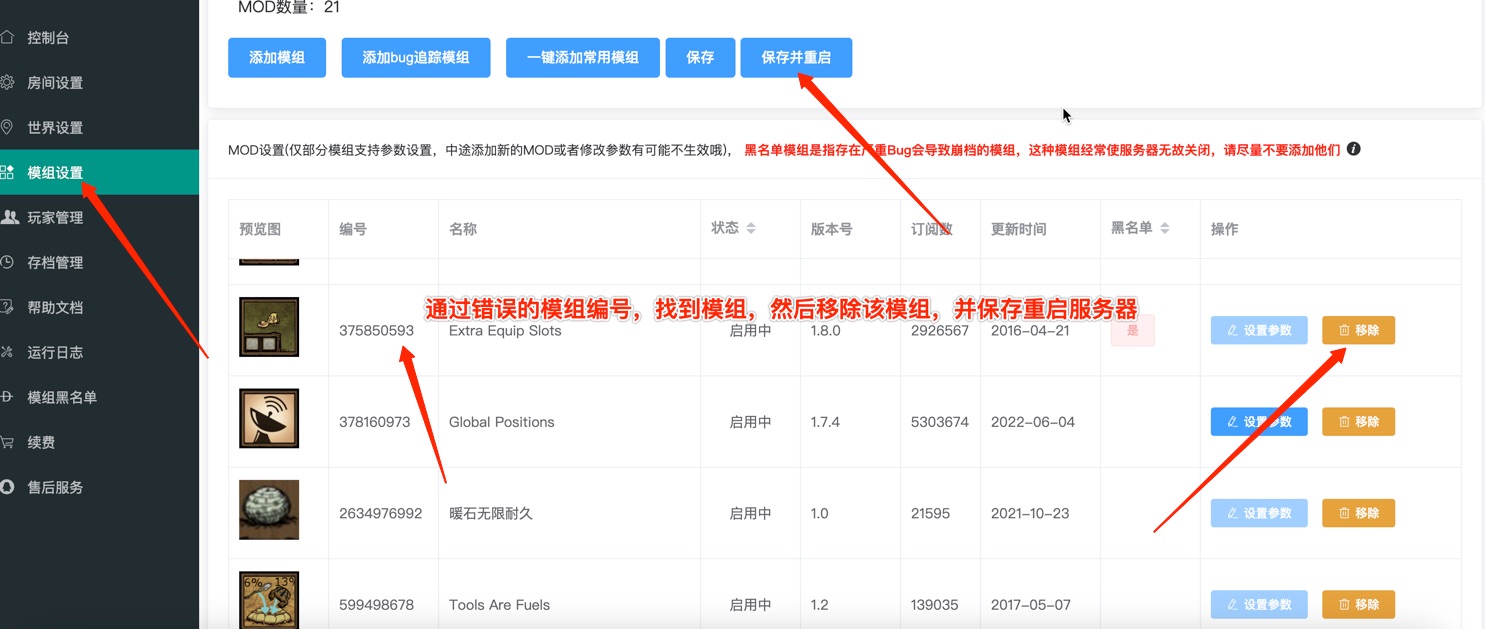This screenshot has height=629, width=1485.
Task: Open 模组黑名单 page in the sidebar
Action: pyautogui.click(x=62, y=398)
